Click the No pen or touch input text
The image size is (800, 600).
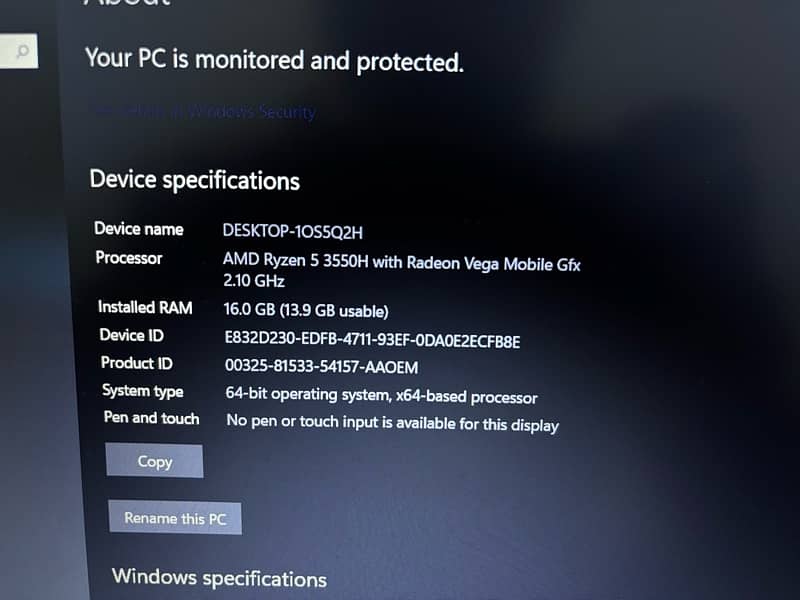pos(392,423)
